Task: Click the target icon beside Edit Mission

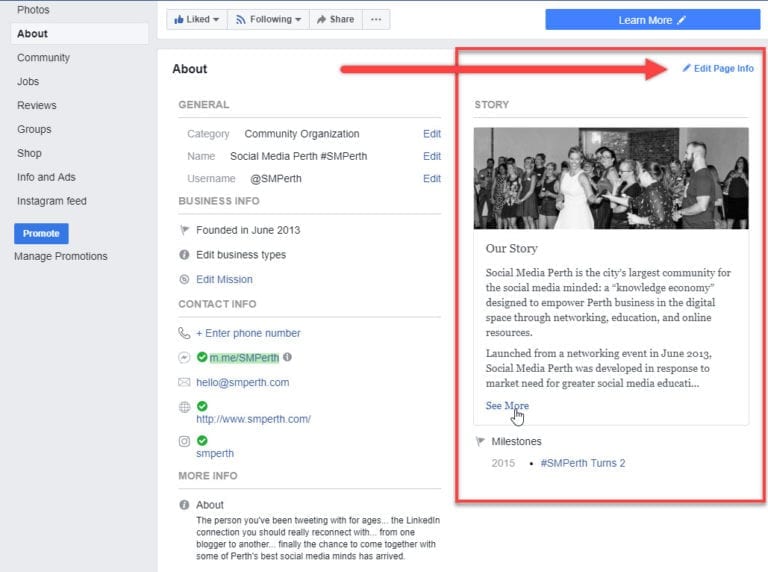Action: (x=184, y=279)
